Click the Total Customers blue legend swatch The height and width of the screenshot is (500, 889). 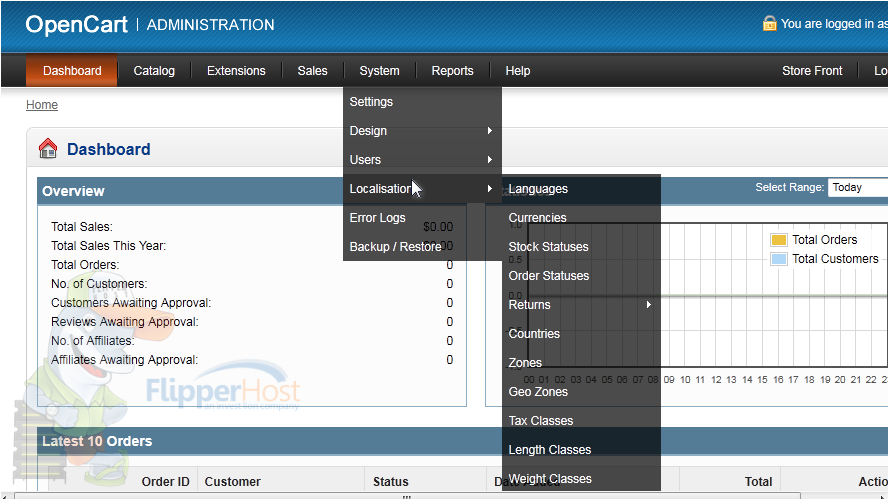pos(779,259)
